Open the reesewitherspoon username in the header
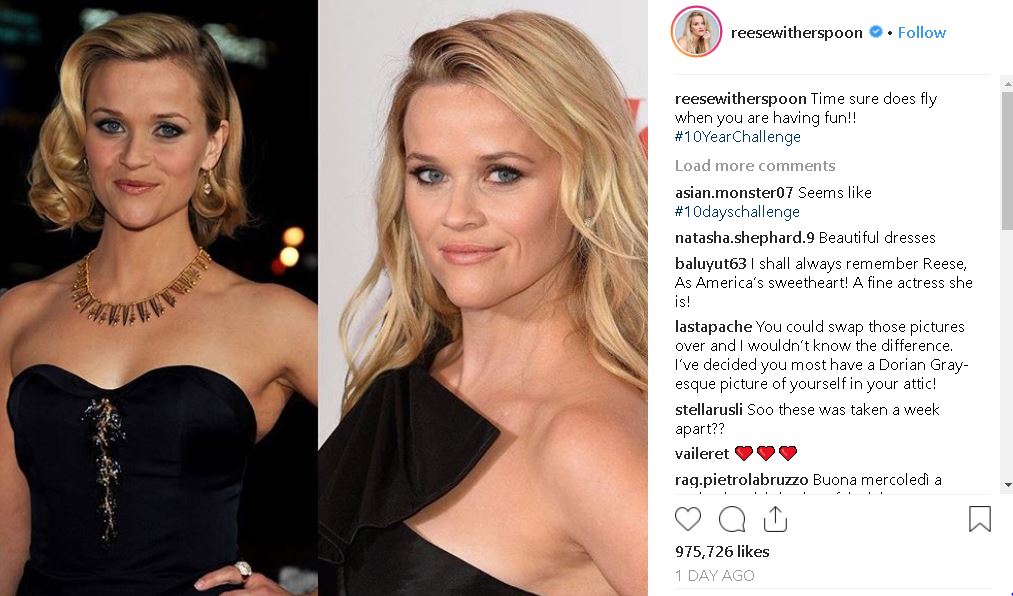The image size is (1013, 596). click(x=797, y=32)
